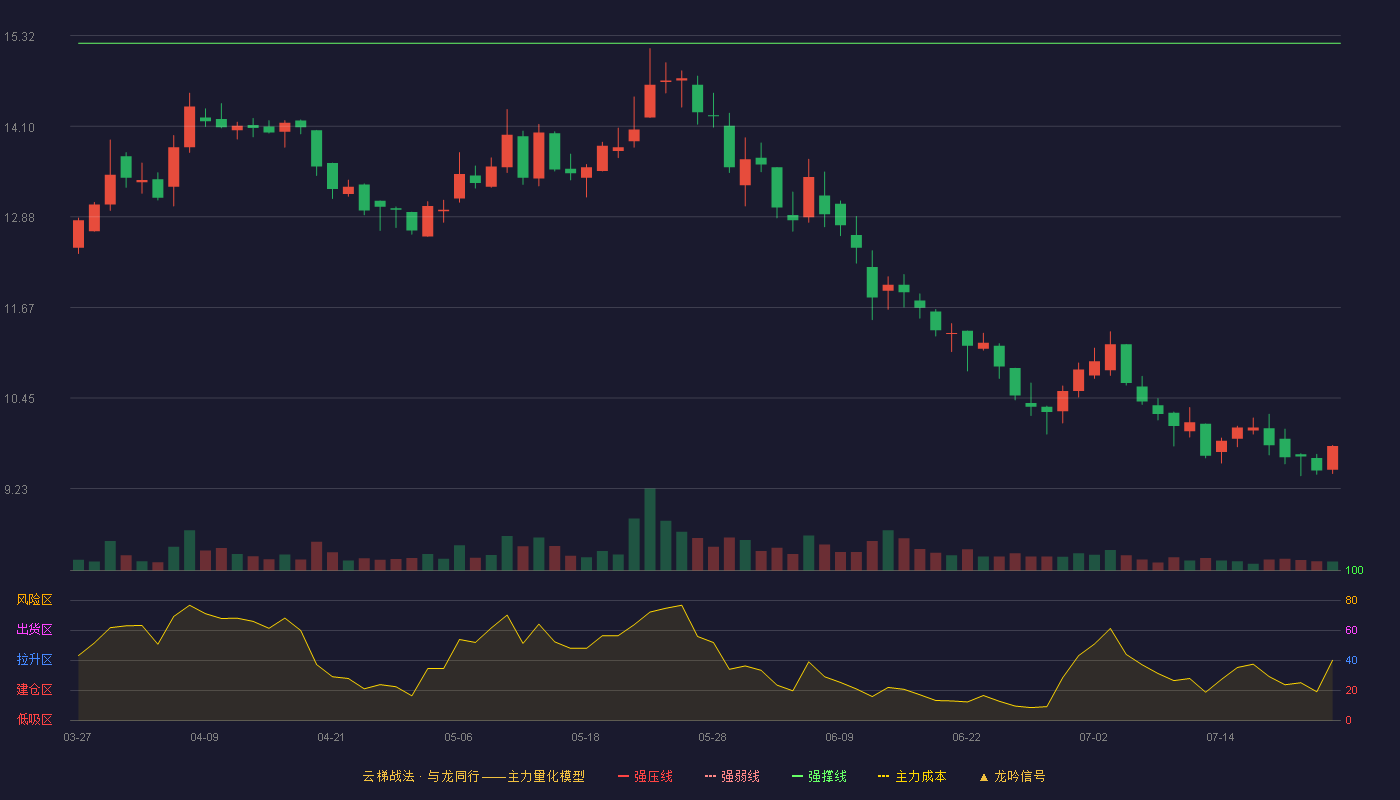
Task: Toggle the 强压线 legend entry
Action: click(645, 776)
